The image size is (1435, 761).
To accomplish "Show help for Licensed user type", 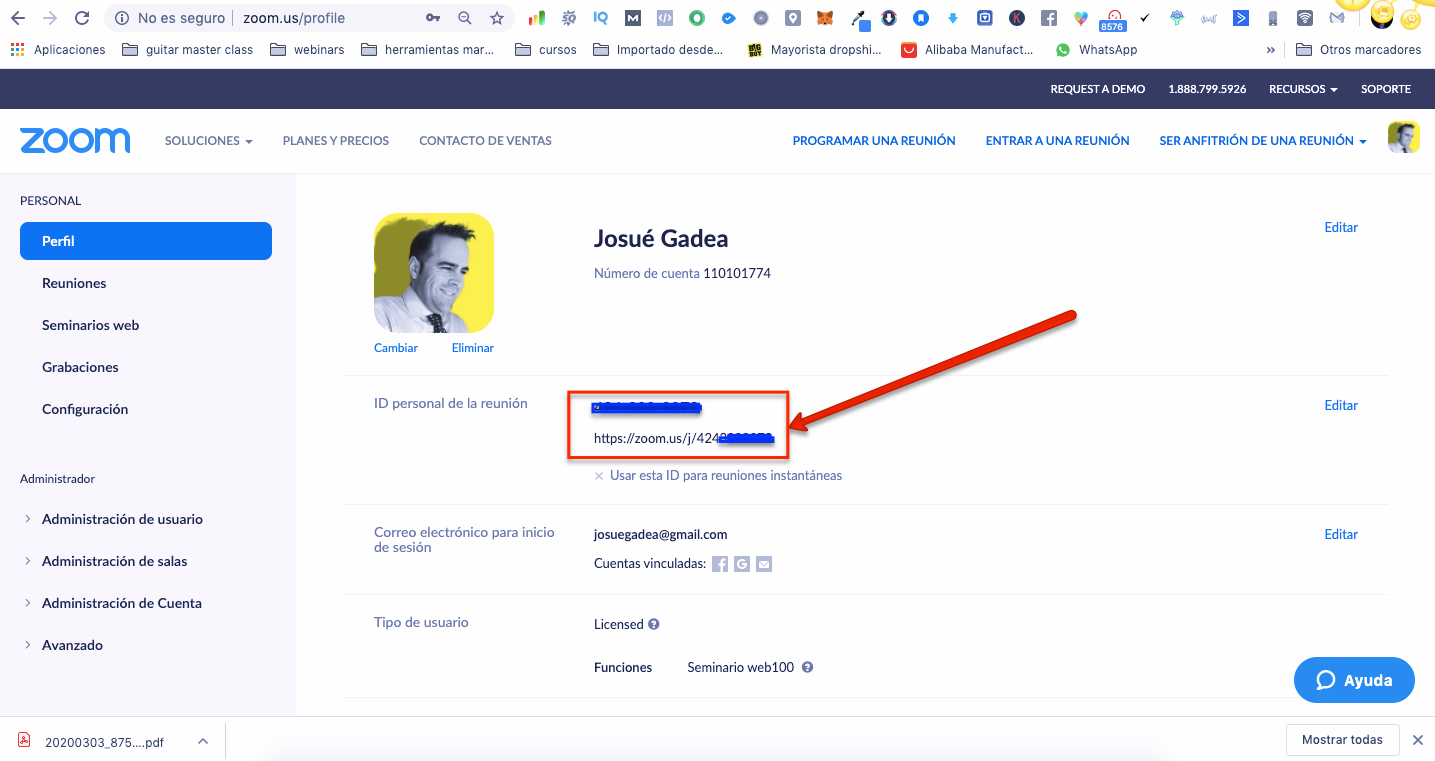I will [654, 624].
